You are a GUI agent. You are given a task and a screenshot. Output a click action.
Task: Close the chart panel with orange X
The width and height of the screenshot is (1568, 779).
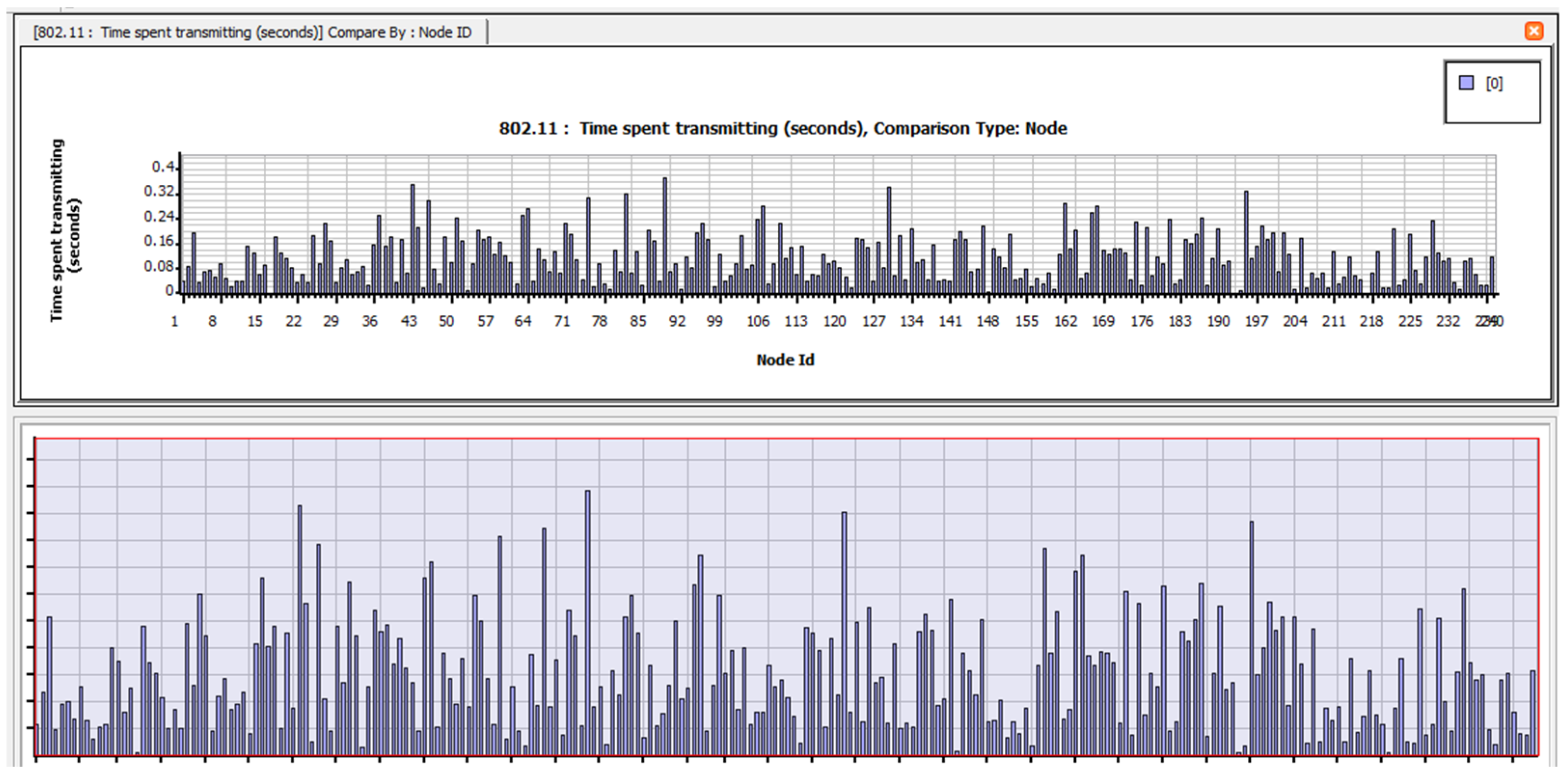pyautogui.click(x=1533, y=30)
